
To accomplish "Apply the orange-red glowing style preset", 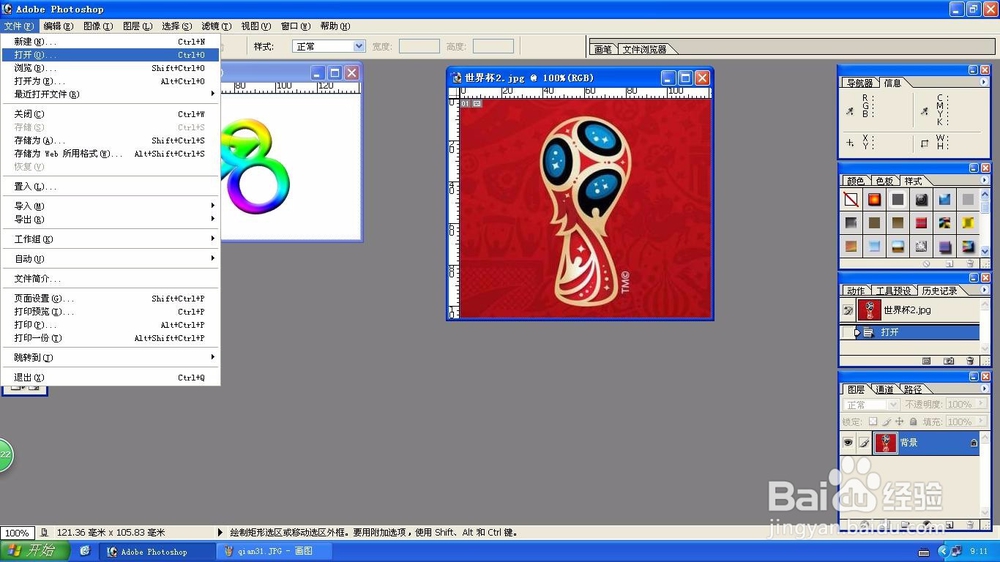I will (x=874, y=200).
